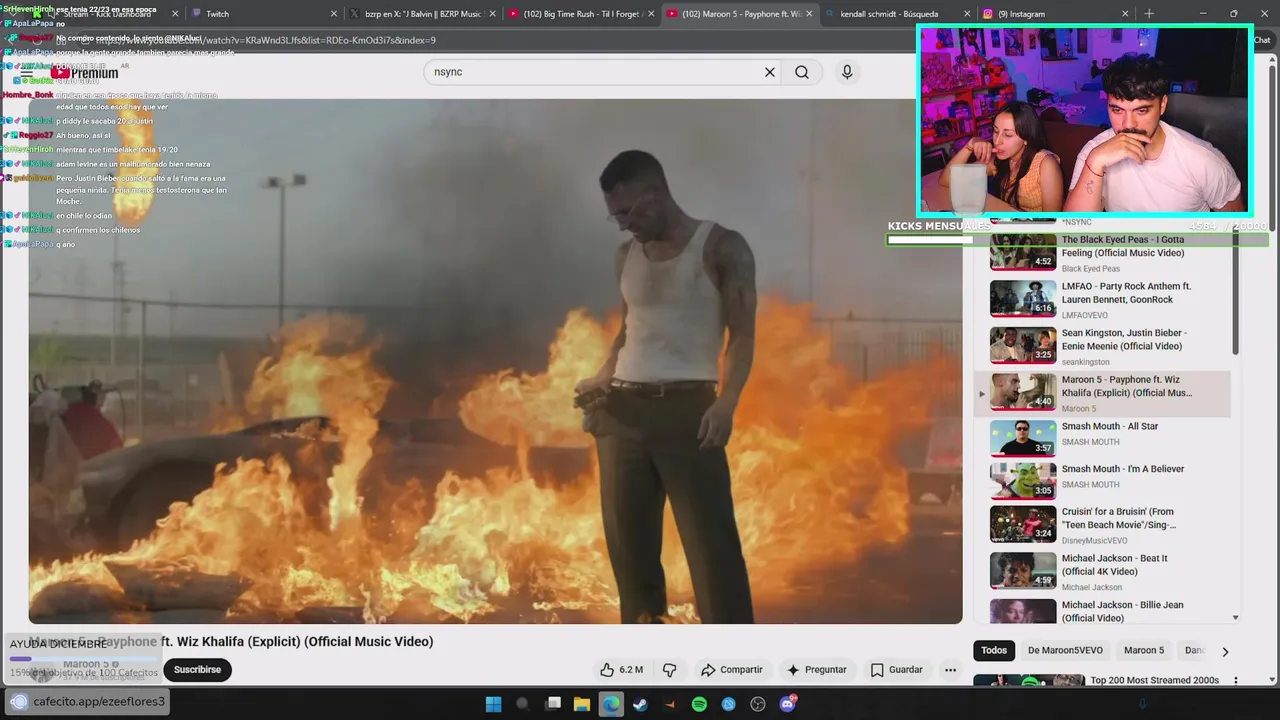Open Windows taskbar search

point(522,704)
